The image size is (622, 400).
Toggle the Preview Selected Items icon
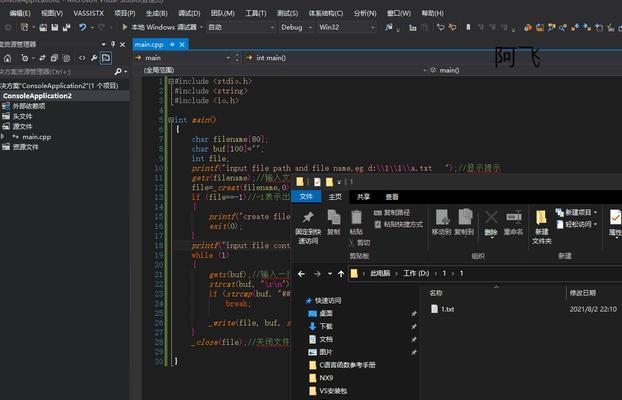tap(106, 58)
